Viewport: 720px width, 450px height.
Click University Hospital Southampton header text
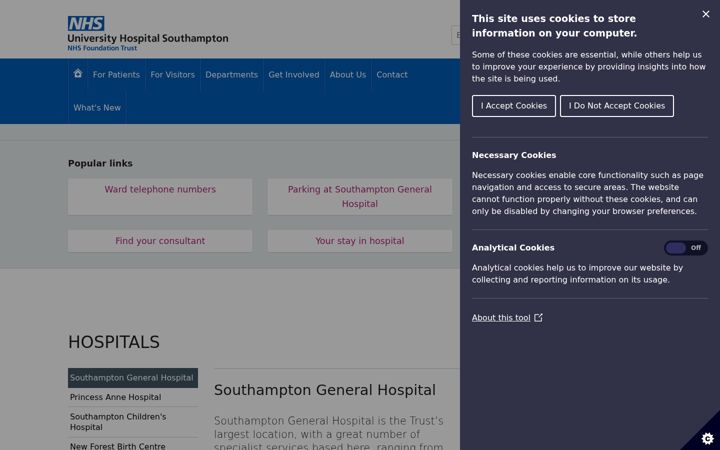148,39
